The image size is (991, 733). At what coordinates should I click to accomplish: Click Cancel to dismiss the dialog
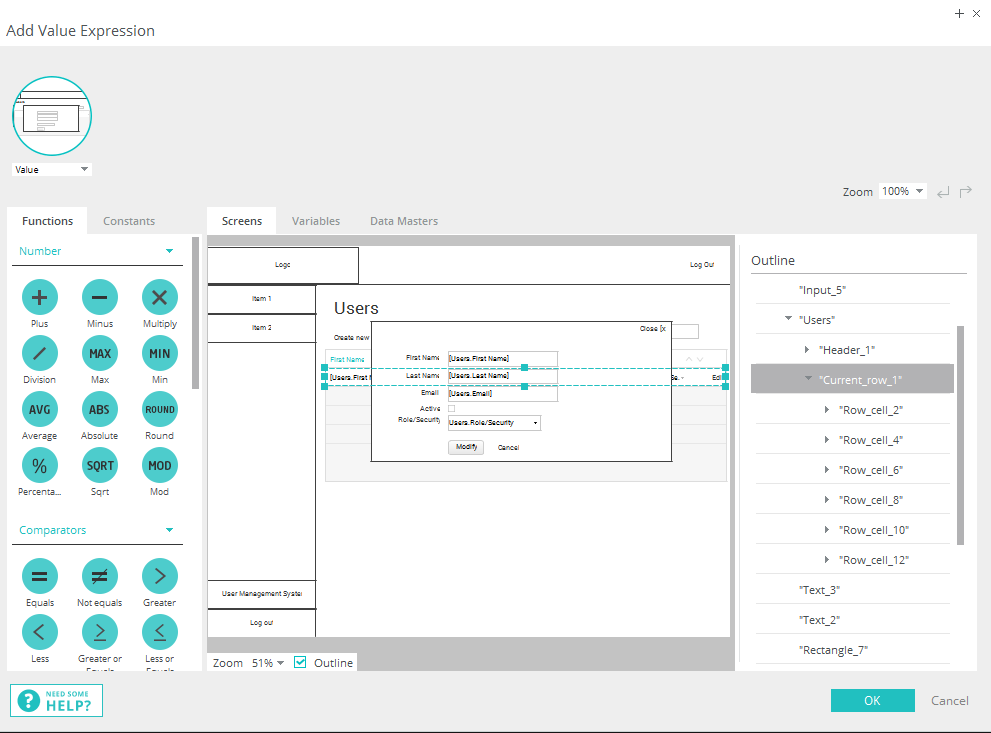[949, 701]
